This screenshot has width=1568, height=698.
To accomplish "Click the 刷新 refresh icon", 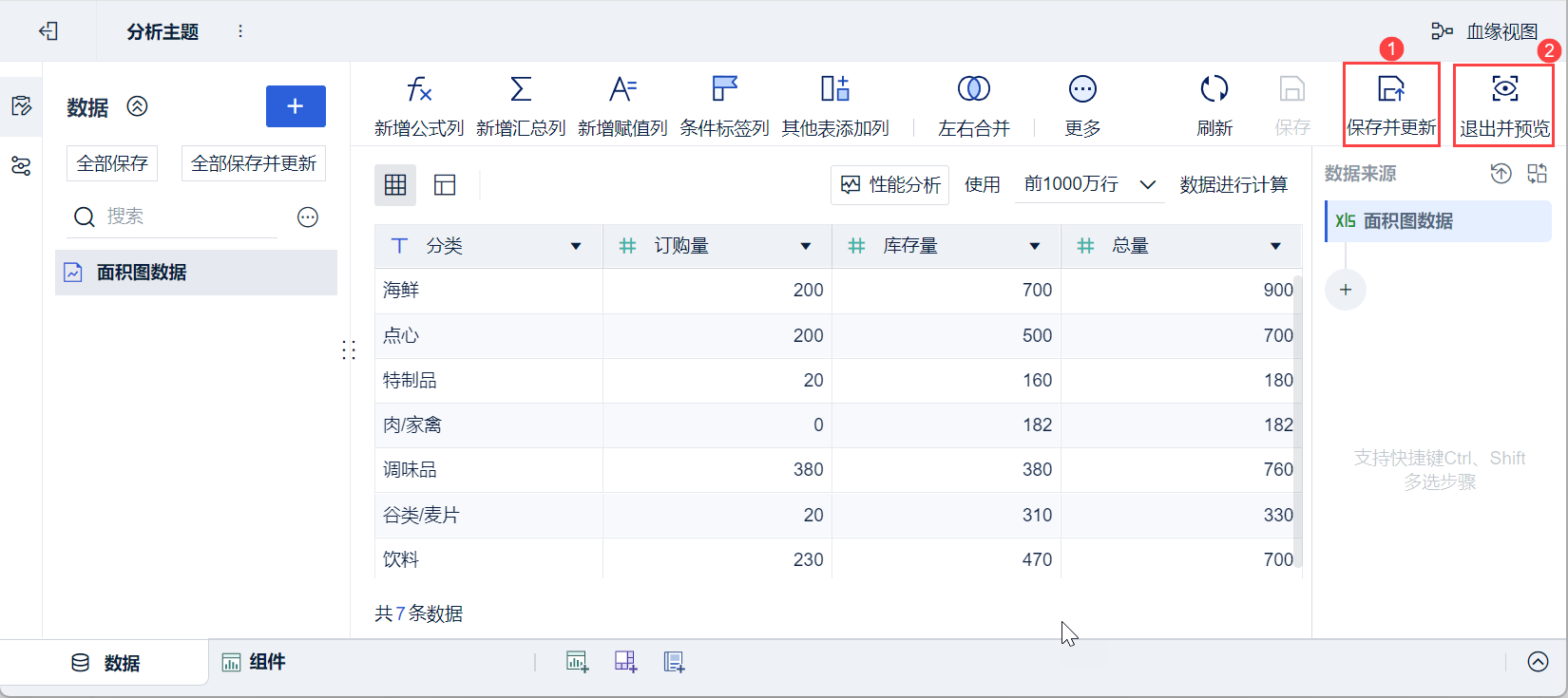I will coord(1214,89).
